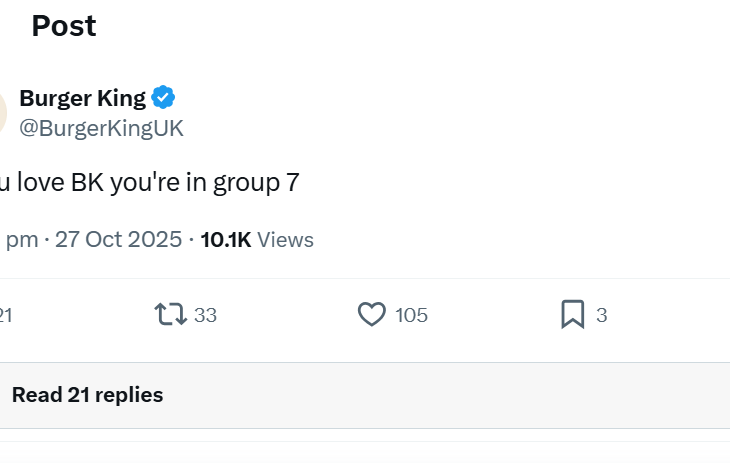
Task: Open Read 21 replies
Action: [87, 395]
